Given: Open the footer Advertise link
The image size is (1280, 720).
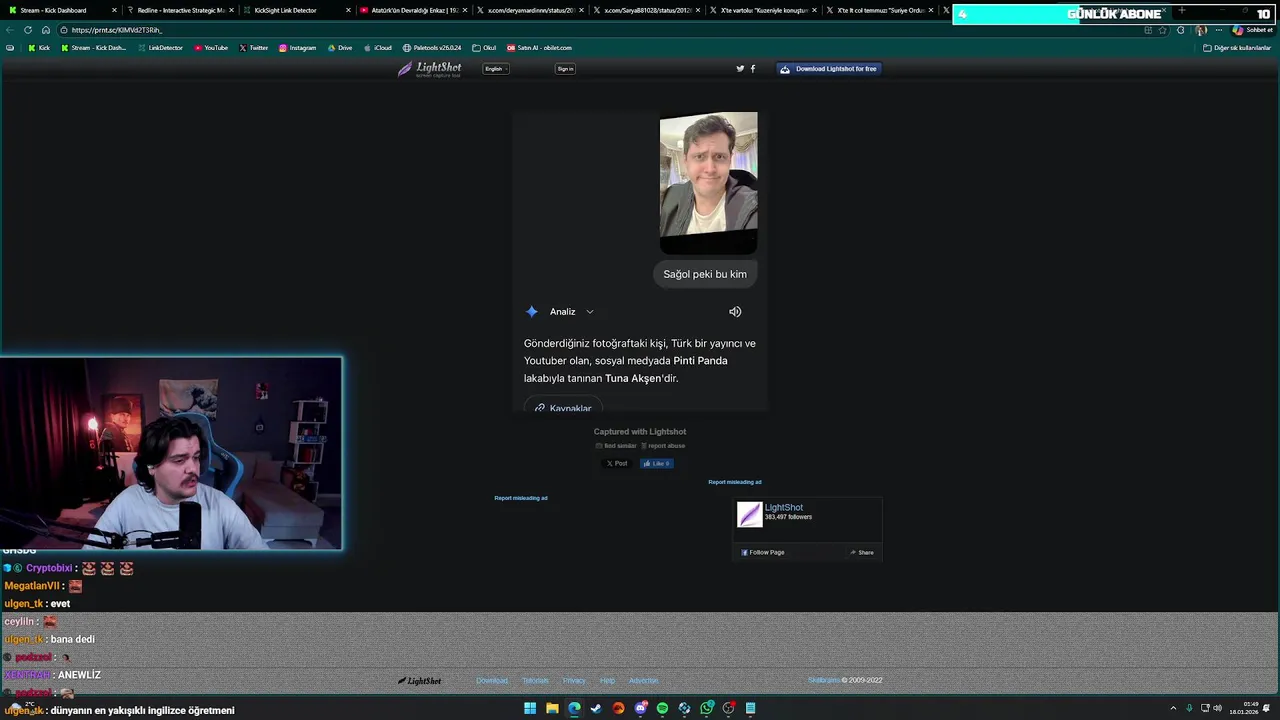Looking at the screenshot, I should (643, 681).
